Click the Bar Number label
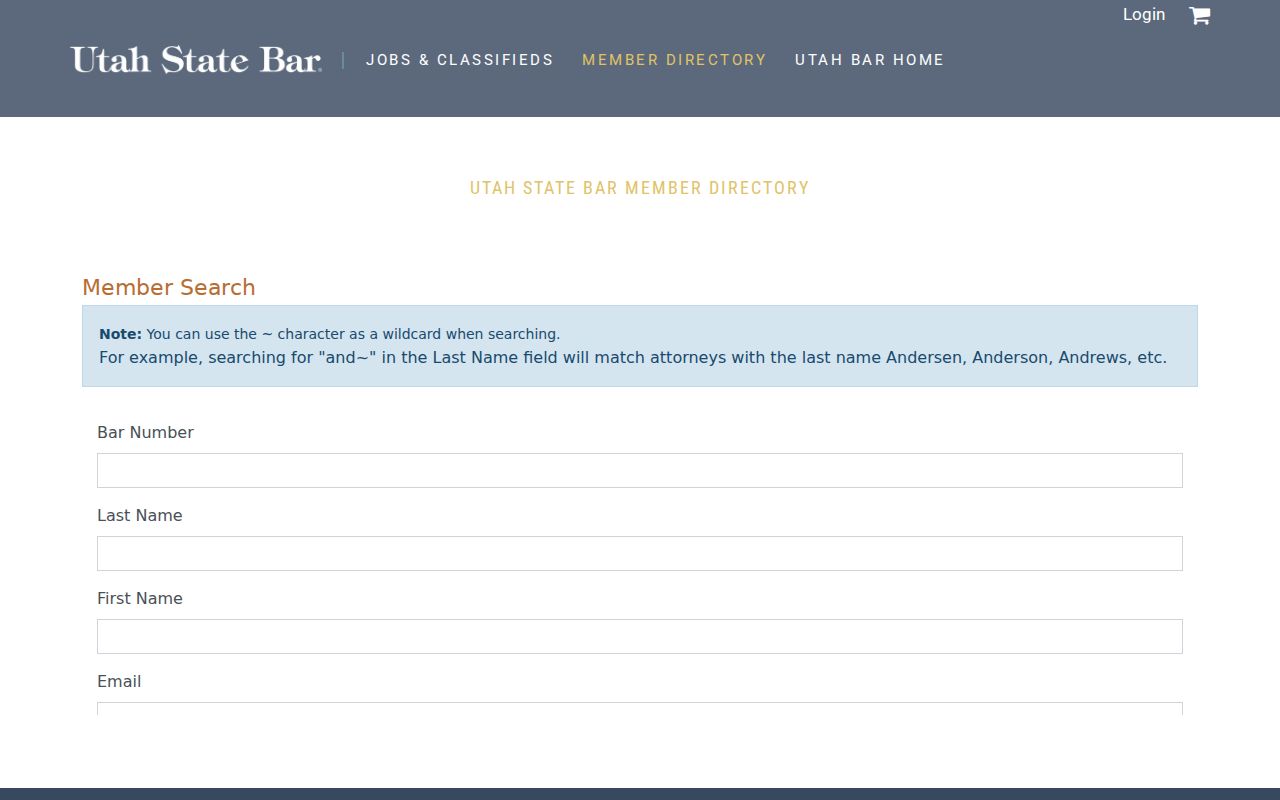 coord(145,432)
